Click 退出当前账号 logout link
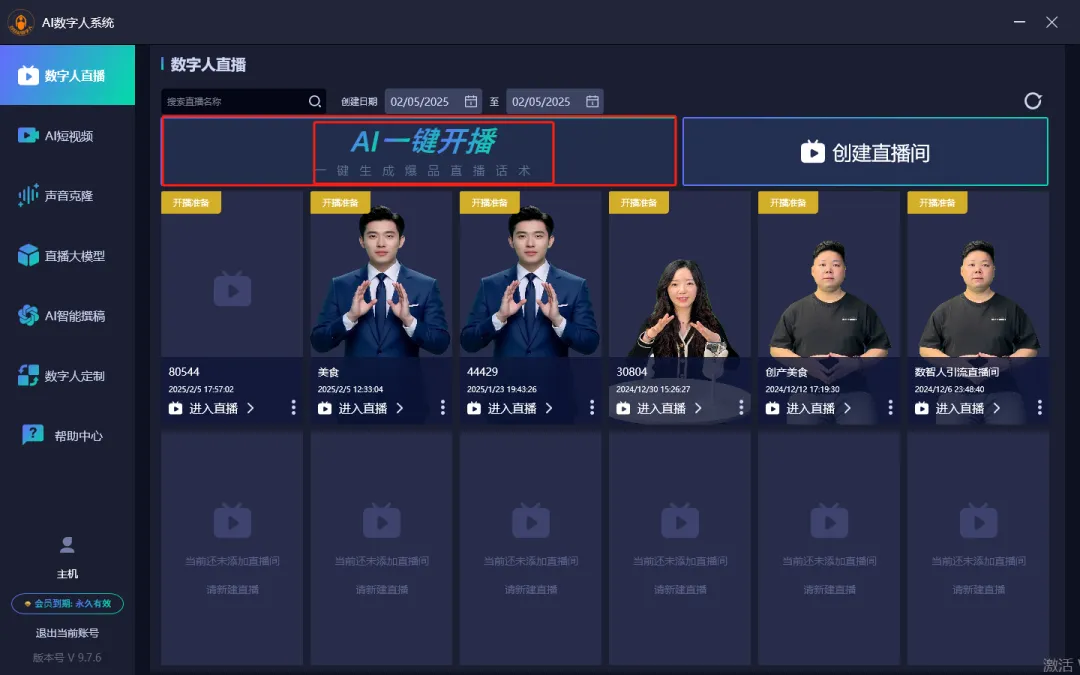This screenshot has height=675, width=1080. (68, 633)
